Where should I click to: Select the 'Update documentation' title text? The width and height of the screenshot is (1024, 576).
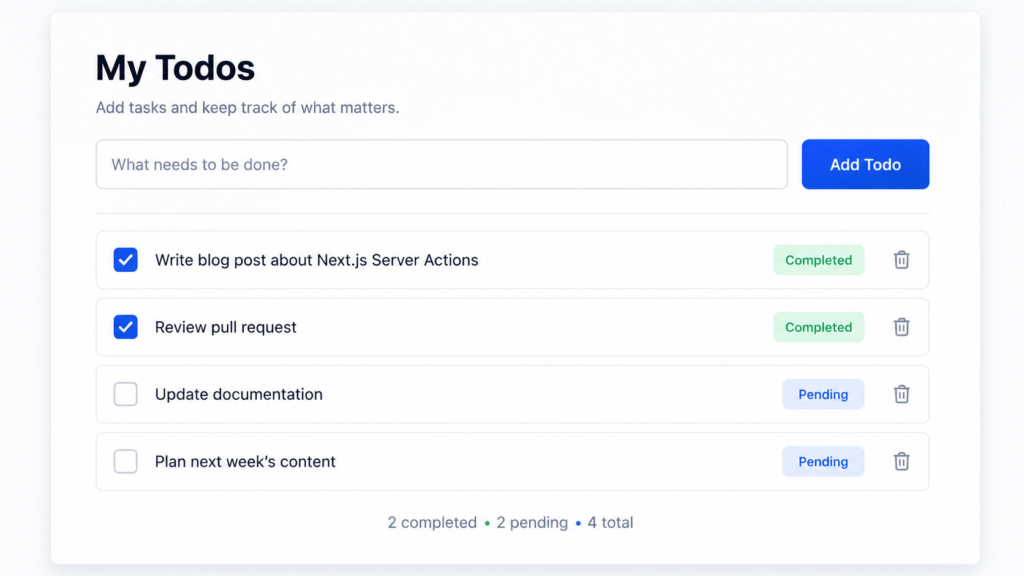click(x=238, y=394)
